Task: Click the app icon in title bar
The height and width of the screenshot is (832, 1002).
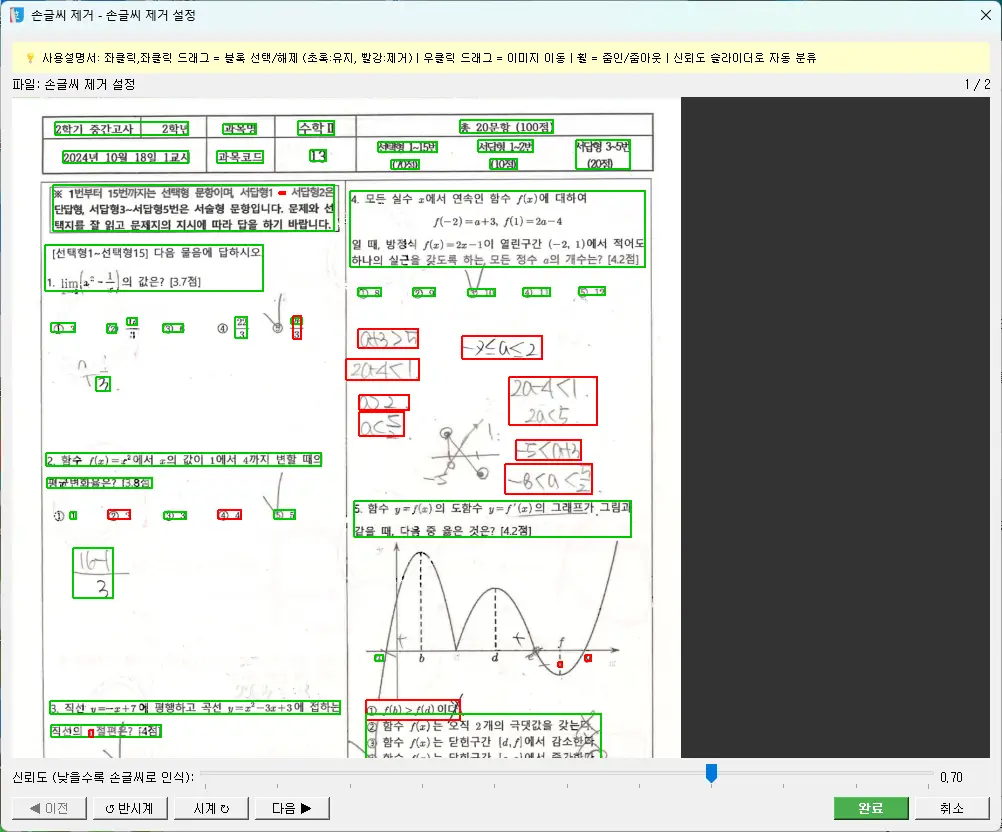Action: pyautogui.click(x=16, y=16)
